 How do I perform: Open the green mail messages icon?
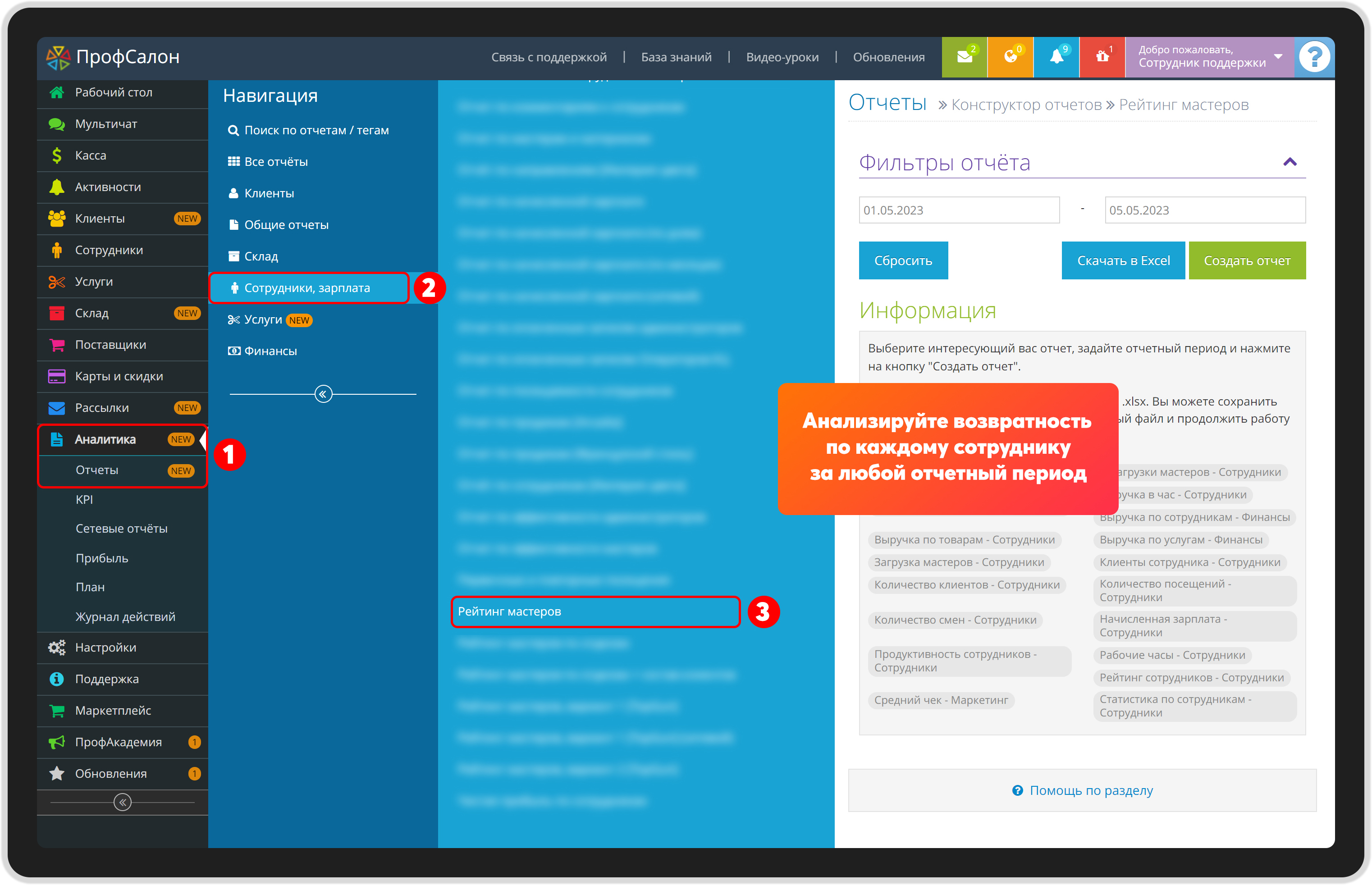[964, 57]
